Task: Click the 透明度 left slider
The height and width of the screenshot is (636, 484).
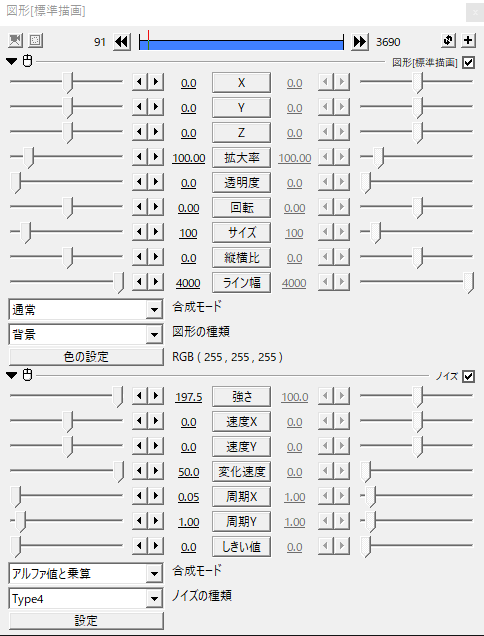Action: click(x=66, y=181)
